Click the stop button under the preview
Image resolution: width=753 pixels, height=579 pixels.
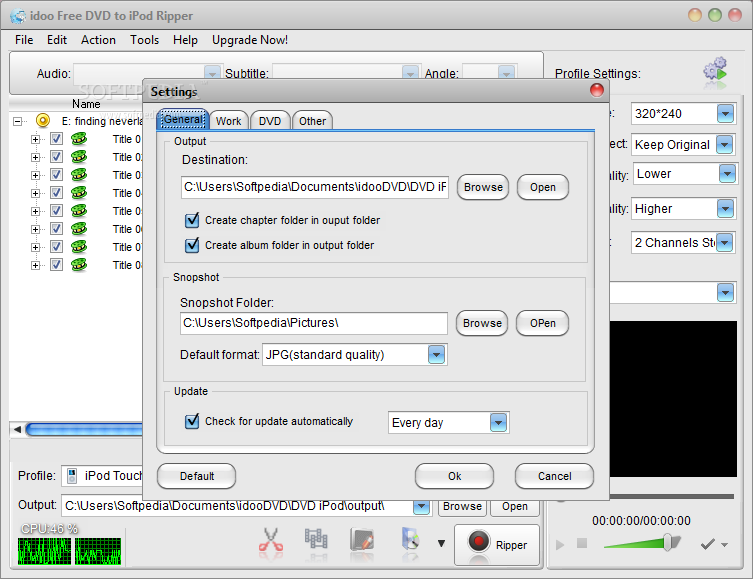pos(582,543)
